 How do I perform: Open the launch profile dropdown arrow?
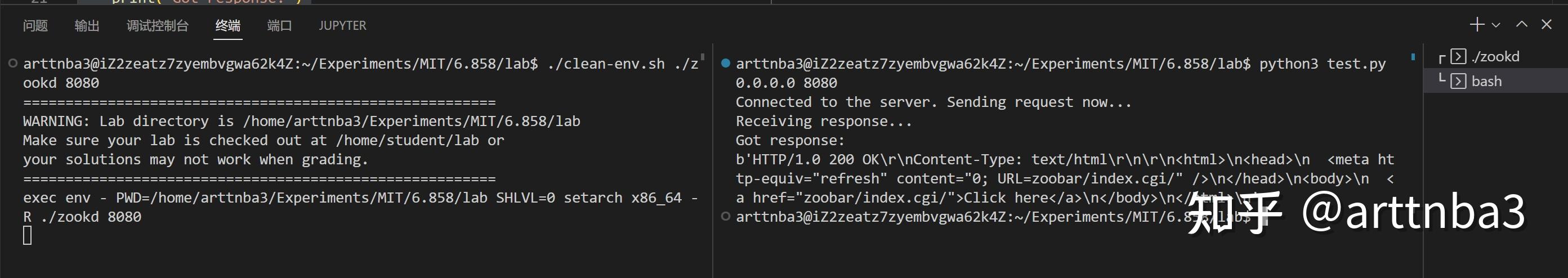tap(1495, 25)
